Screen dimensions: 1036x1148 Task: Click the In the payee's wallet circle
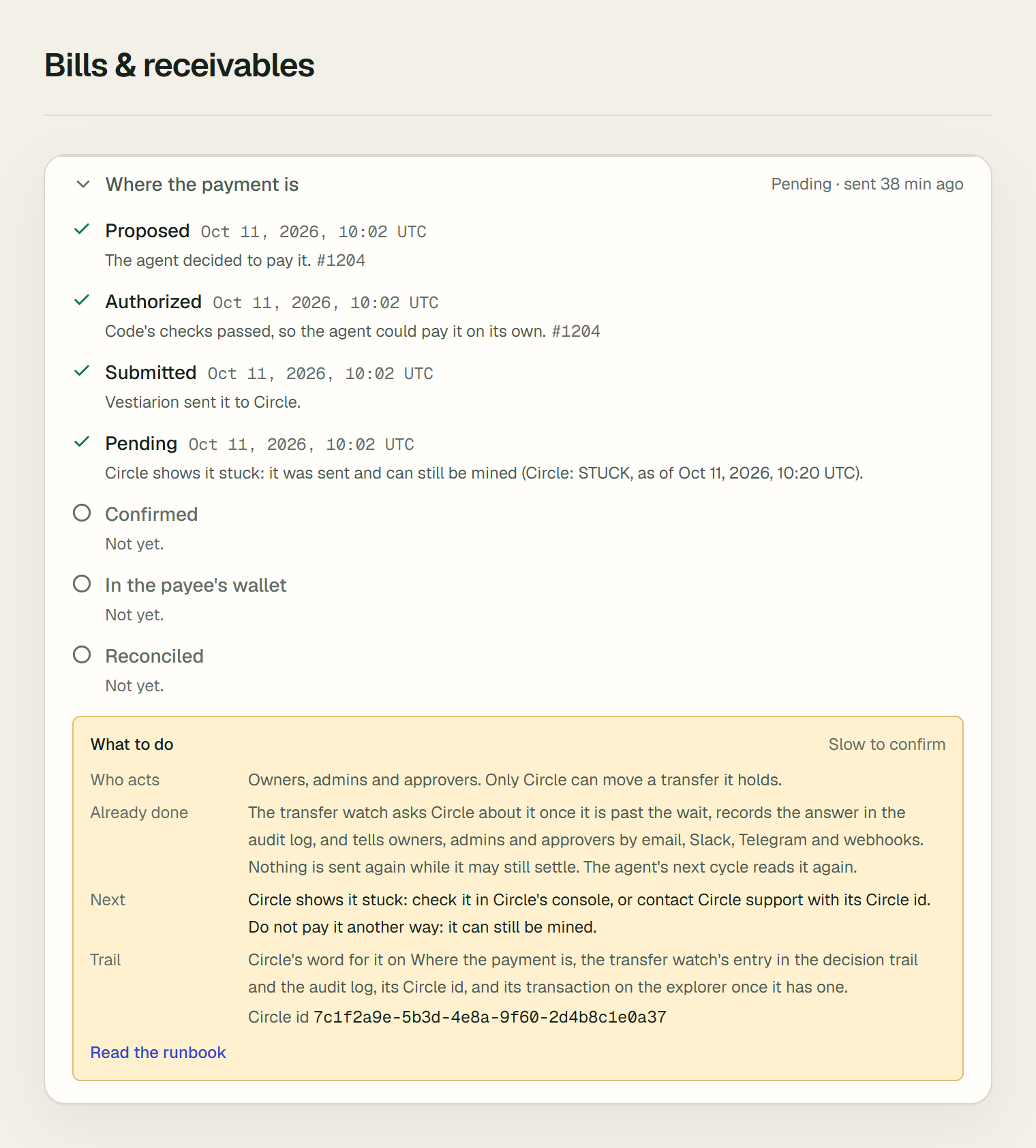point(82,584)
